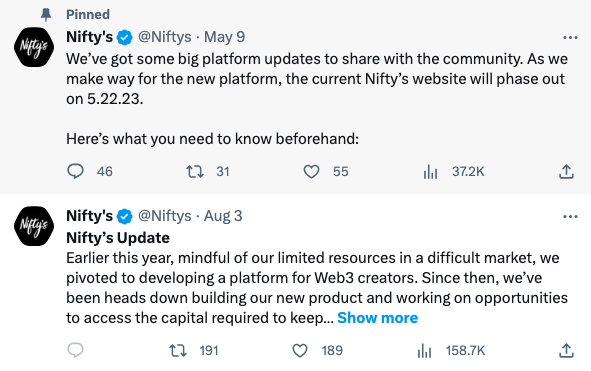591x371 pixels.
Task: Open more options on the Aug 3 tweet
Action: tap(570, 216)
